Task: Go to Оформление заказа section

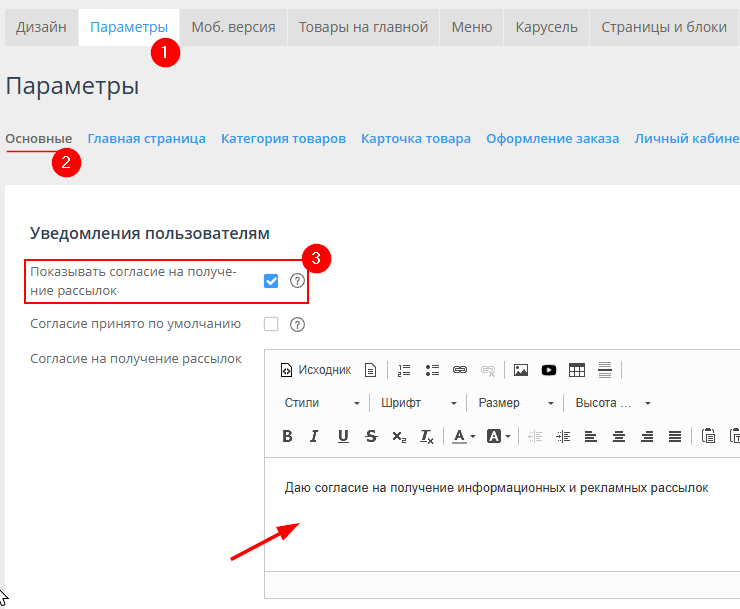Action: [553, 139]
